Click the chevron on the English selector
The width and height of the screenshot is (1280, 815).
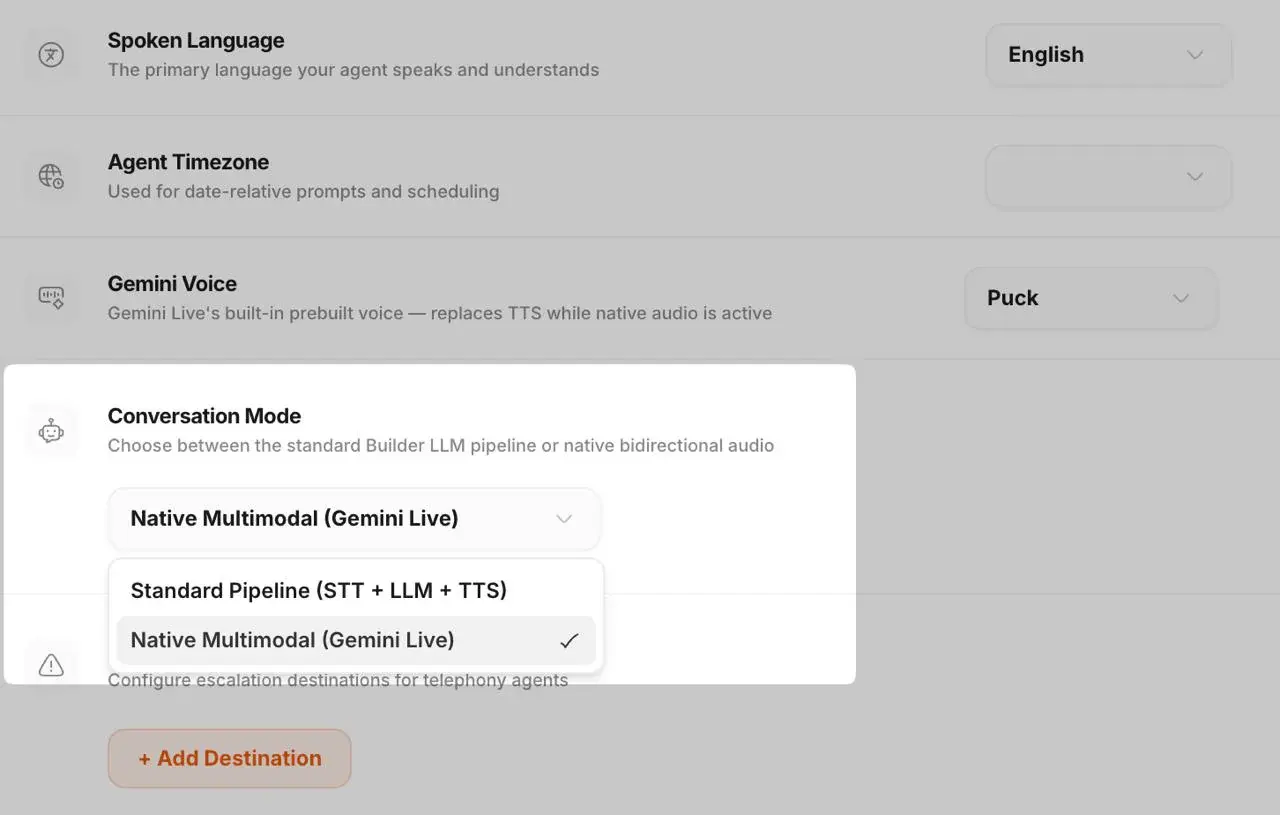(1195, 55)
